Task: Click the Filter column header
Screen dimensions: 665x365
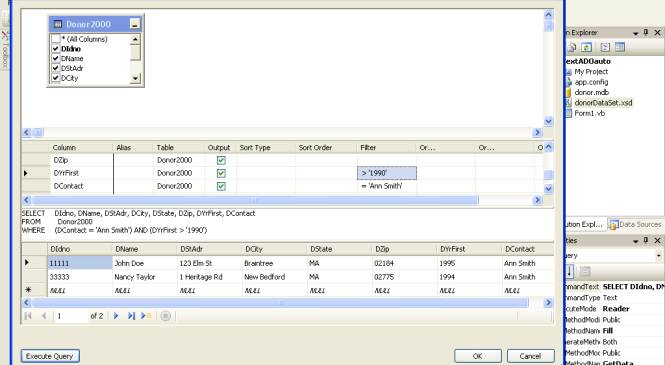Action: click(x=387, y=148)
